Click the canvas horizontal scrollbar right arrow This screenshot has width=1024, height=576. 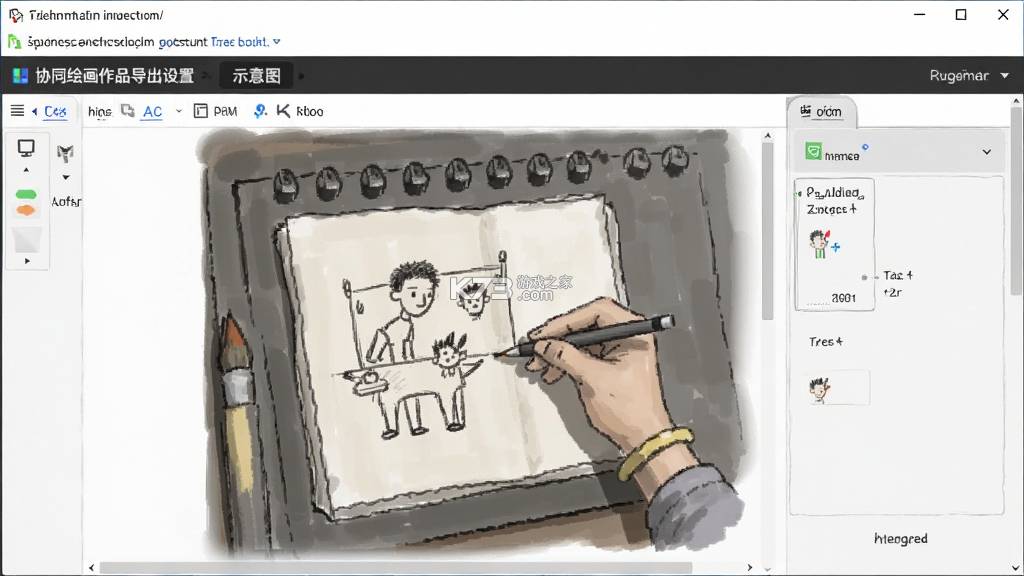pyautogui.click(x=750, y=568)
